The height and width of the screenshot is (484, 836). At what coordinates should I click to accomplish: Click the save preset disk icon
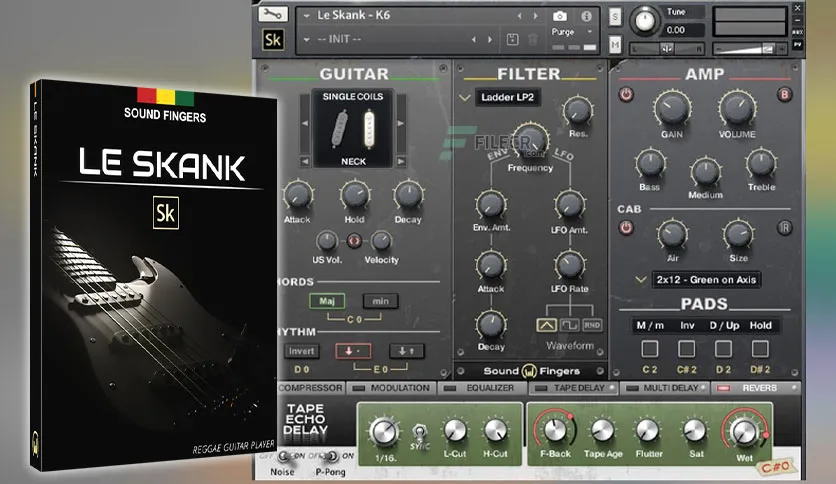512,39
